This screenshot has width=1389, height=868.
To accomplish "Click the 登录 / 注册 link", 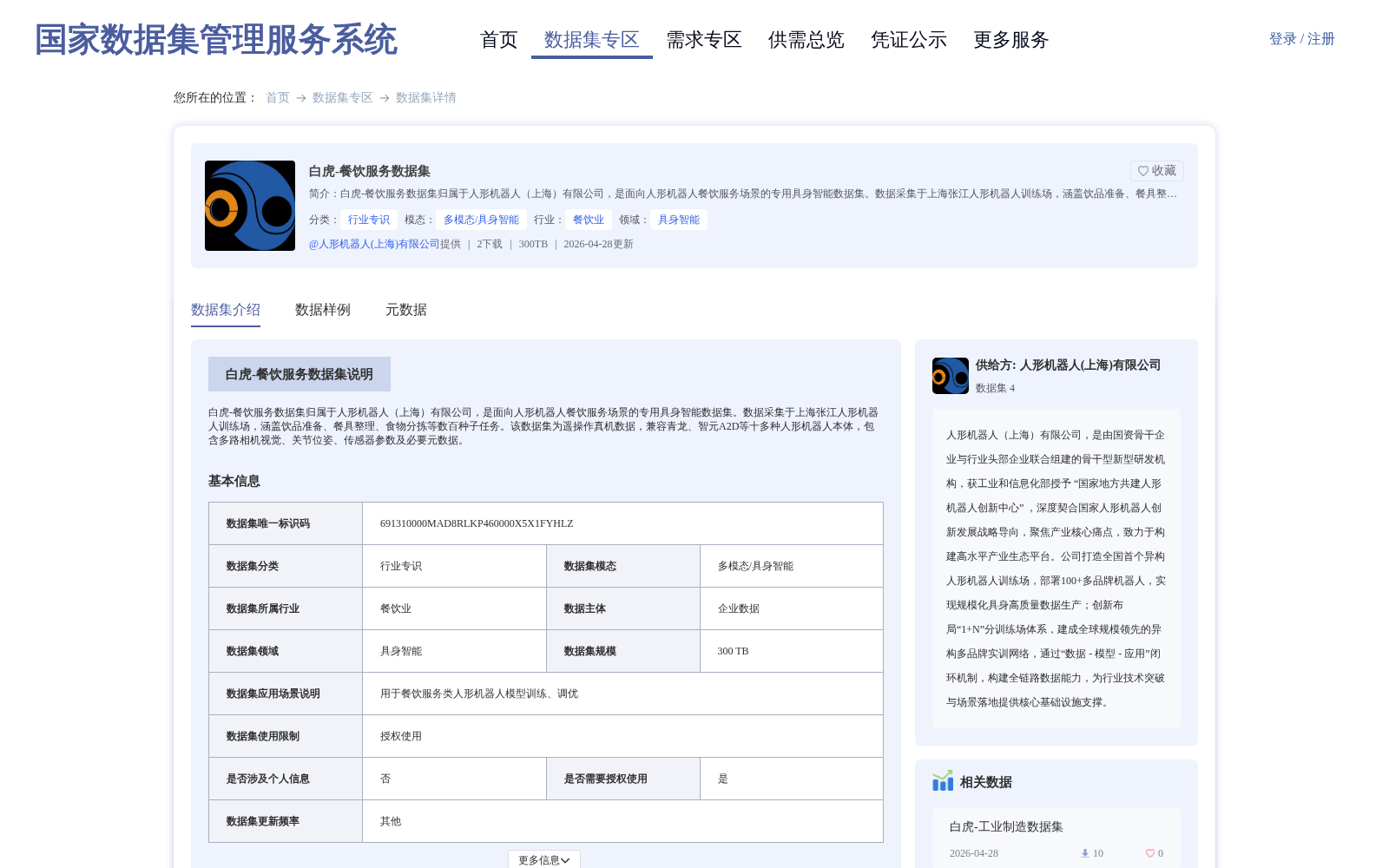I will pyautogui.click(x=1302, y=39).
